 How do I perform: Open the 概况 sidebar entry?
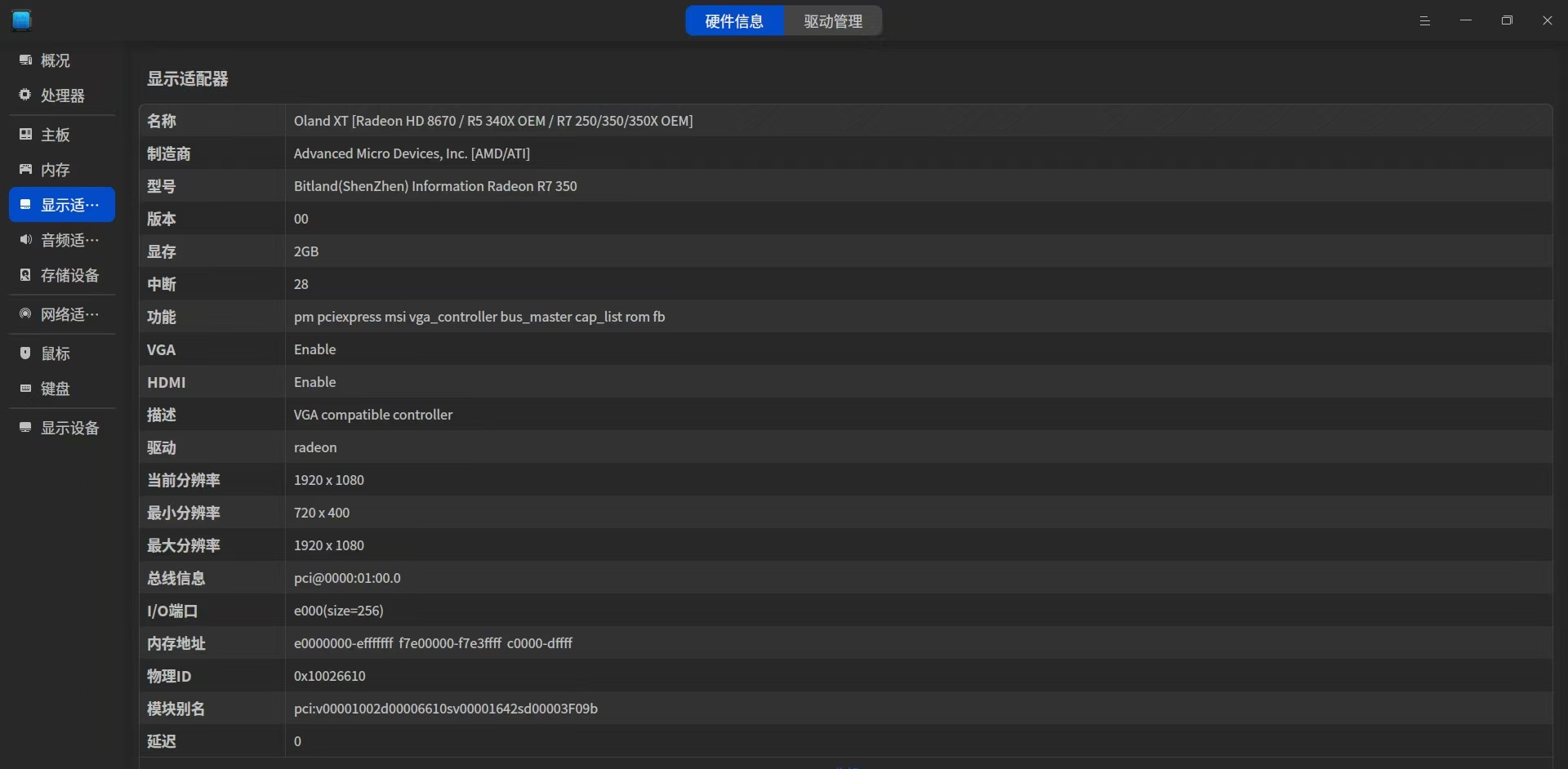tap(62, 60)
